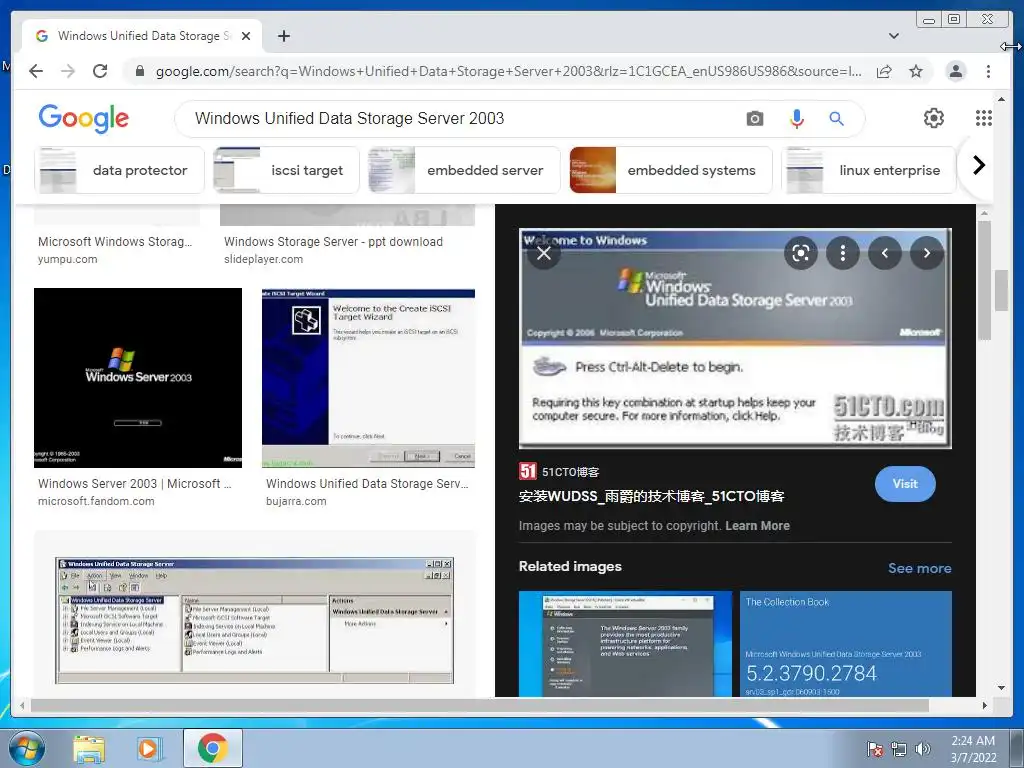
Task: Open the network tray icon
Action: click(x=899, y=749)
